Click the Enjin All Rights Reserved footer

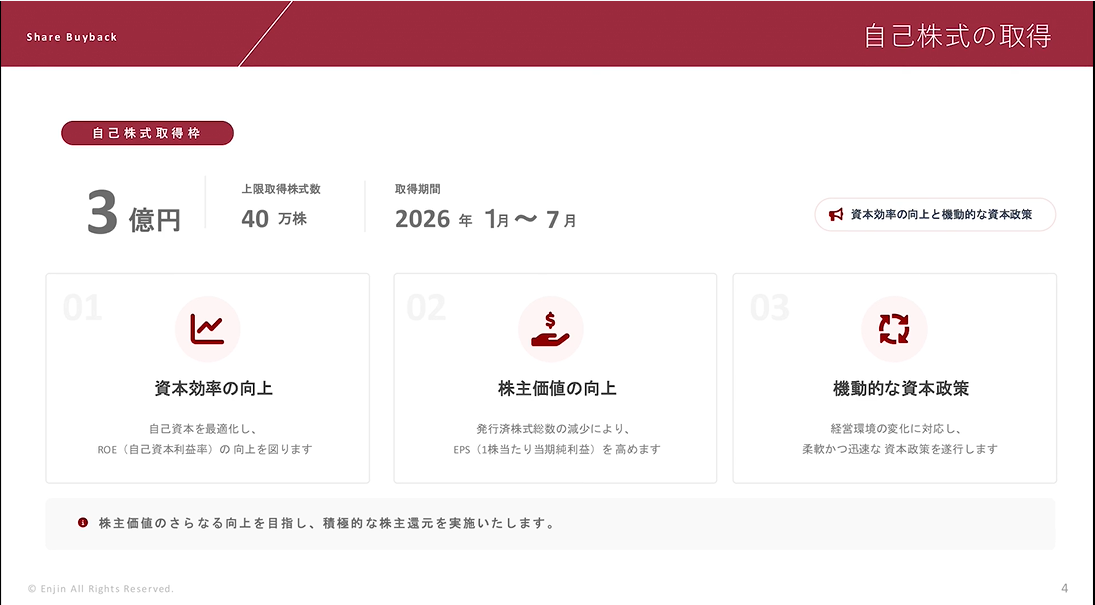pos(101,589)
